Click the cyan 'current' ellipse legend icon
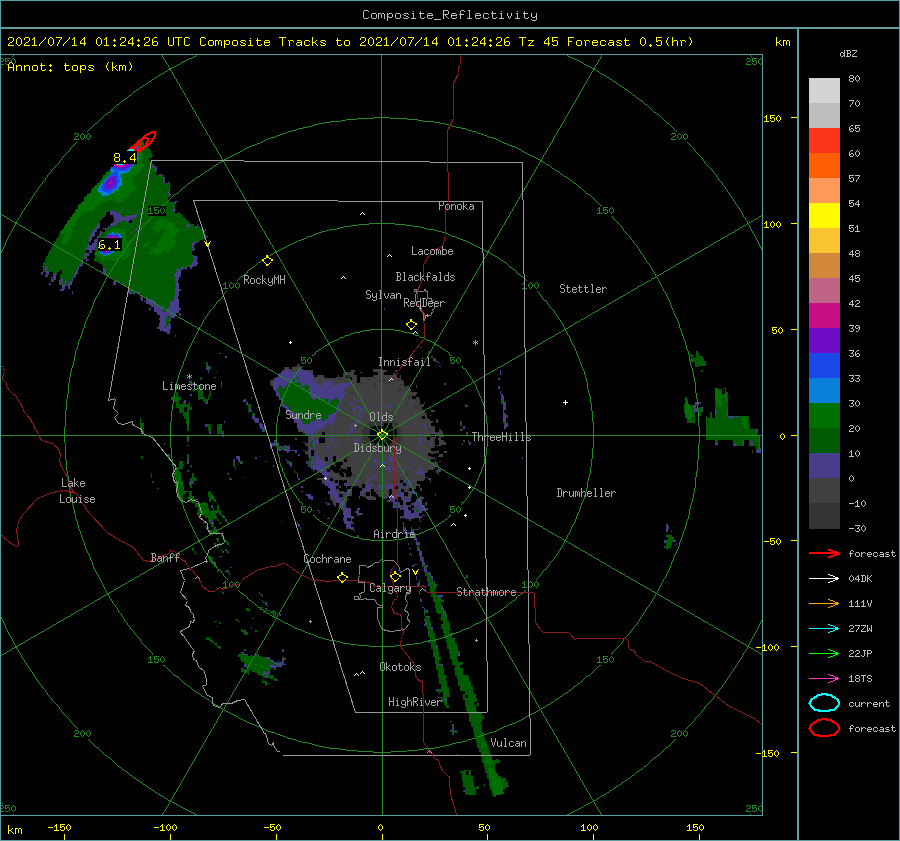 (x=824, y=703)
